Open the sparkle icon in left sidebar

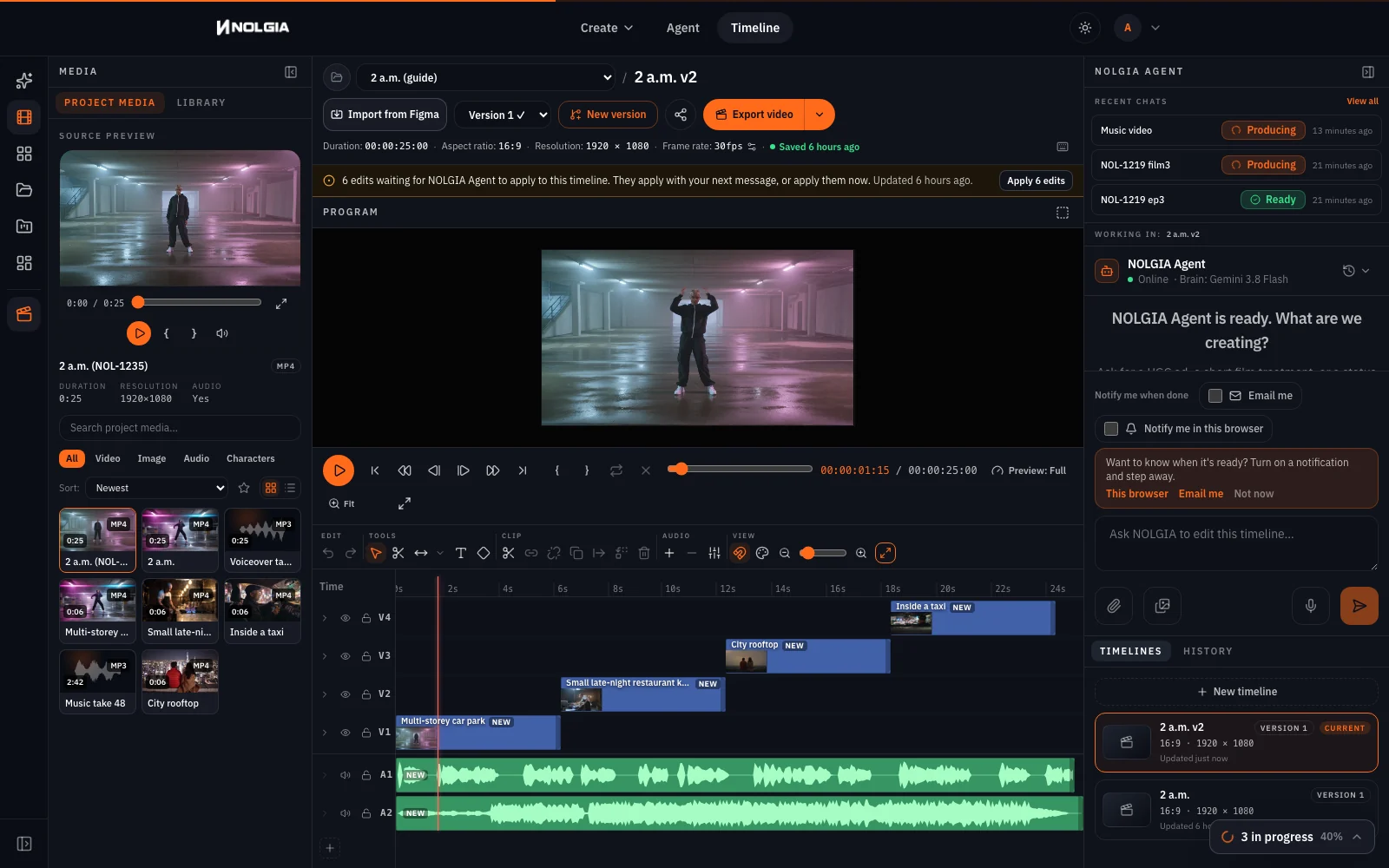point(24,81)
